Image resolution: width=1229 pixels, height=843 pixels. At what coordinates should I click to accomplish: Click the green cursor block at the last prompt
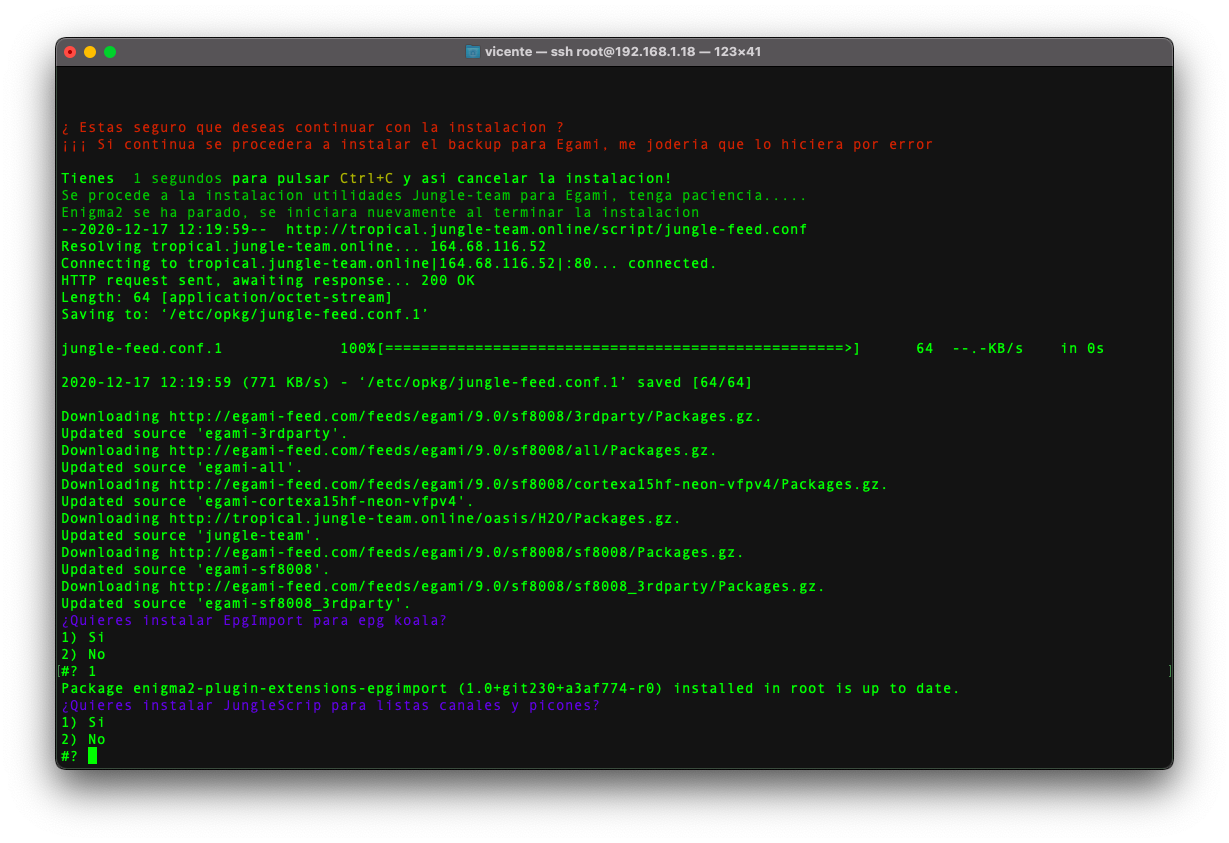[92, 756]
